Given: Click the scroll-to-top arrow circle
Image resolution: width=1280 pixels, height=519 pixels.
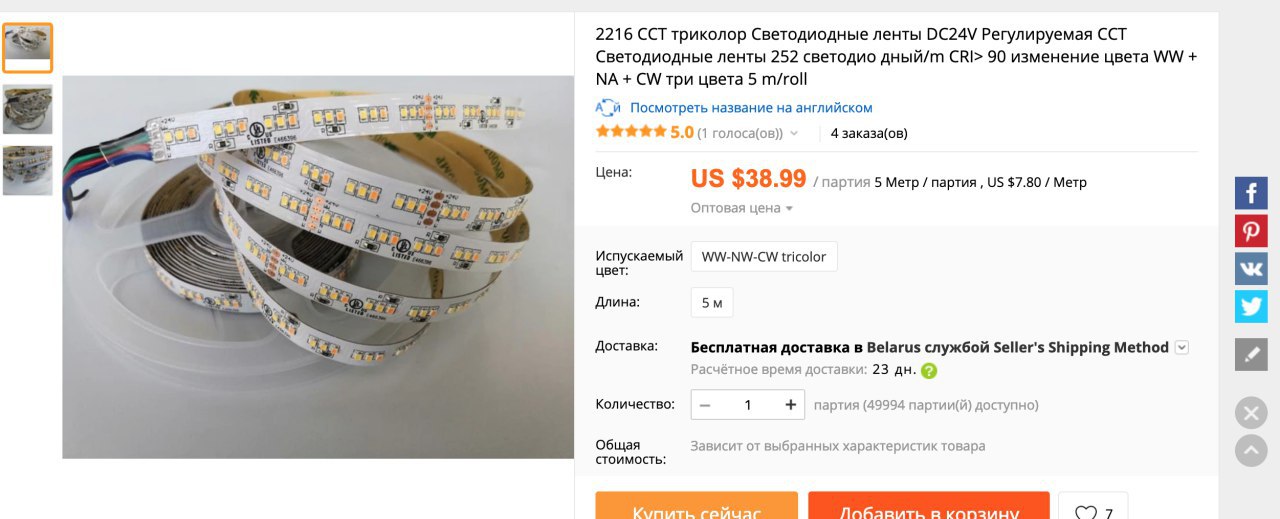Looking at the screenshot, I should [1251, 450].
